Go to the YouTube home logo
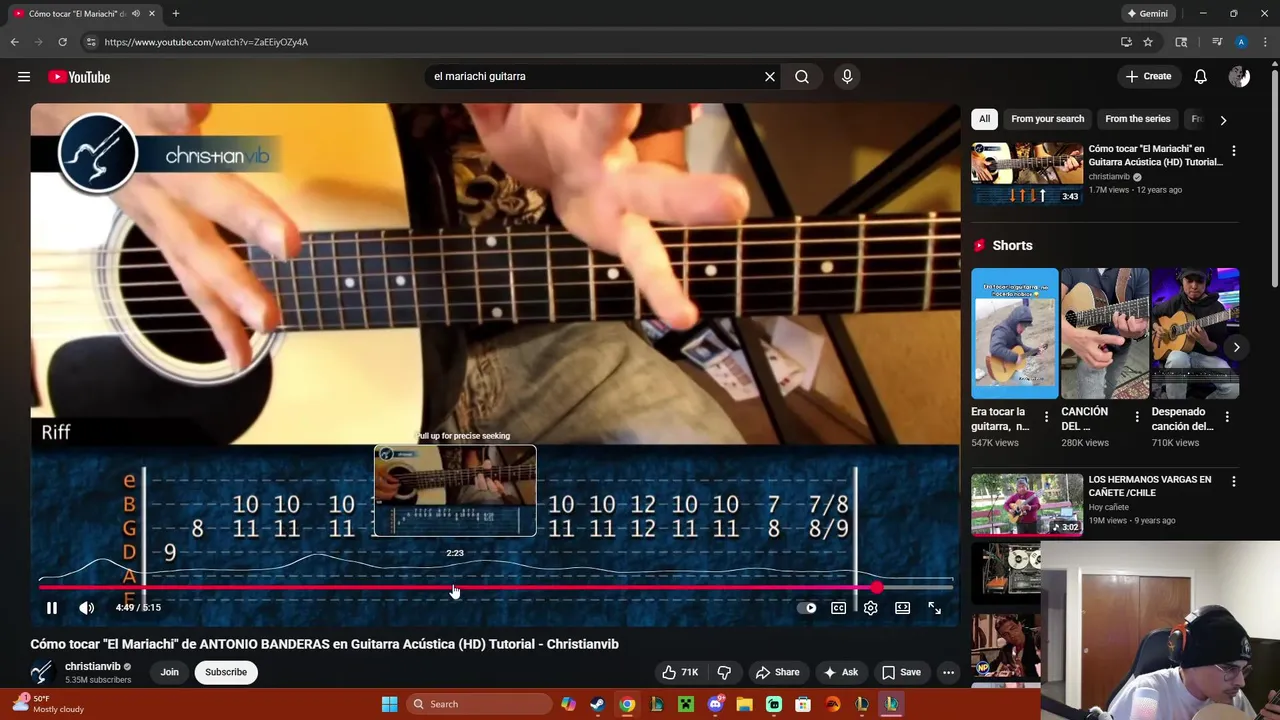The width and height of the screenshot is (1280, 720). pyautogui.click(x=79, y=77)
